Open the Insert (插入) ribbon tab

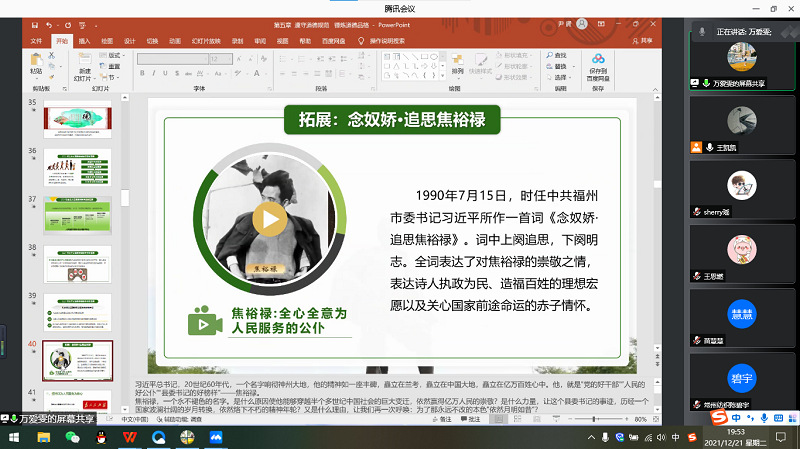(84, 41)
